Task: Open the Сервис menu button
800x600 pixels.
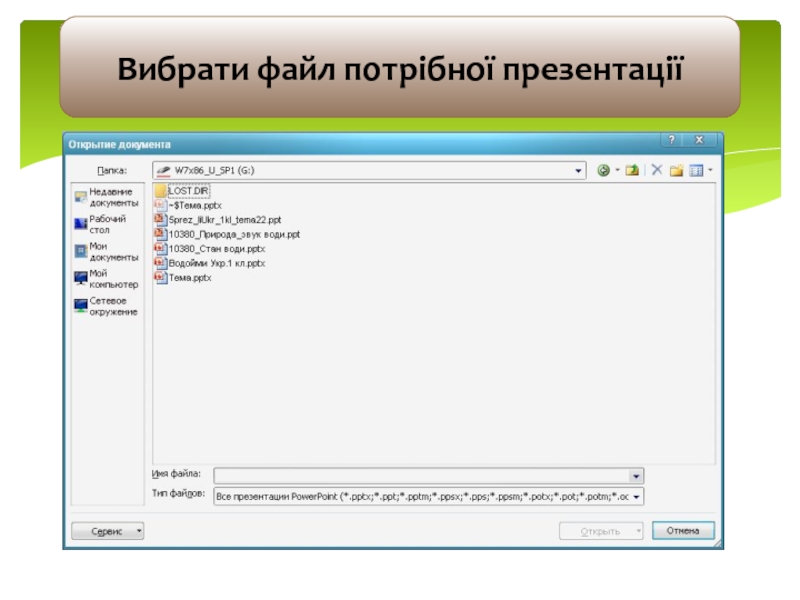Action: pos(108,531)
